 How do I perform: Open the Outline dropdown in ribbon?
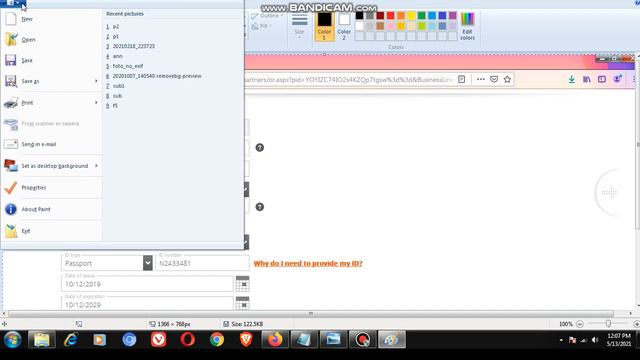[x=267, y=16]
